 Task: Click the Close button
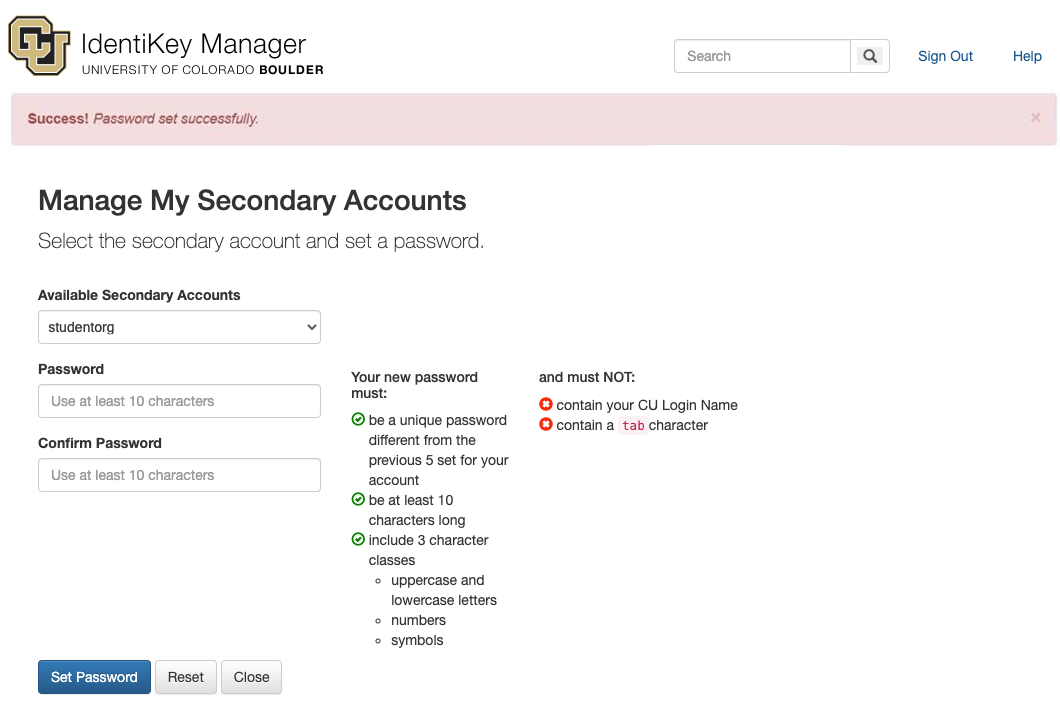tap(251, 677)
